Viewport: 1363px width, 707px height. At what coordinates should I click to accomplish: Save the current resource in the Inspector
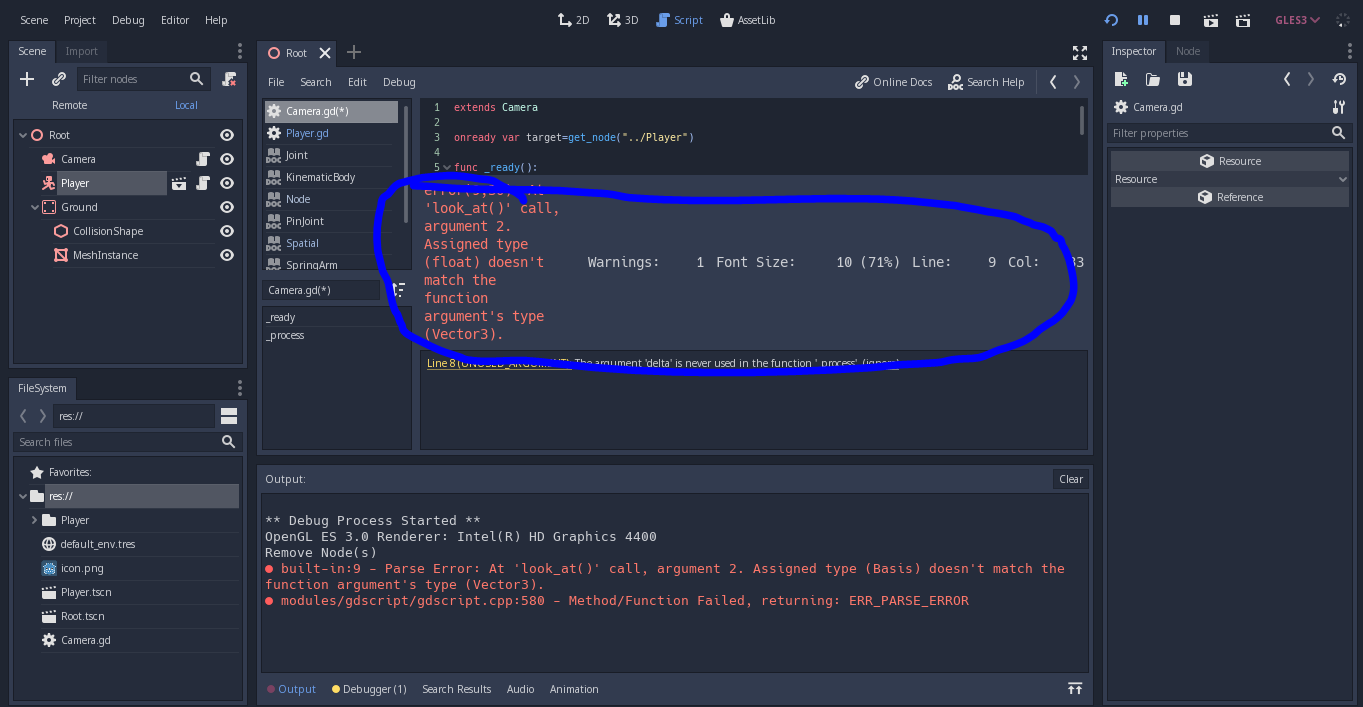pos(1187,78)
